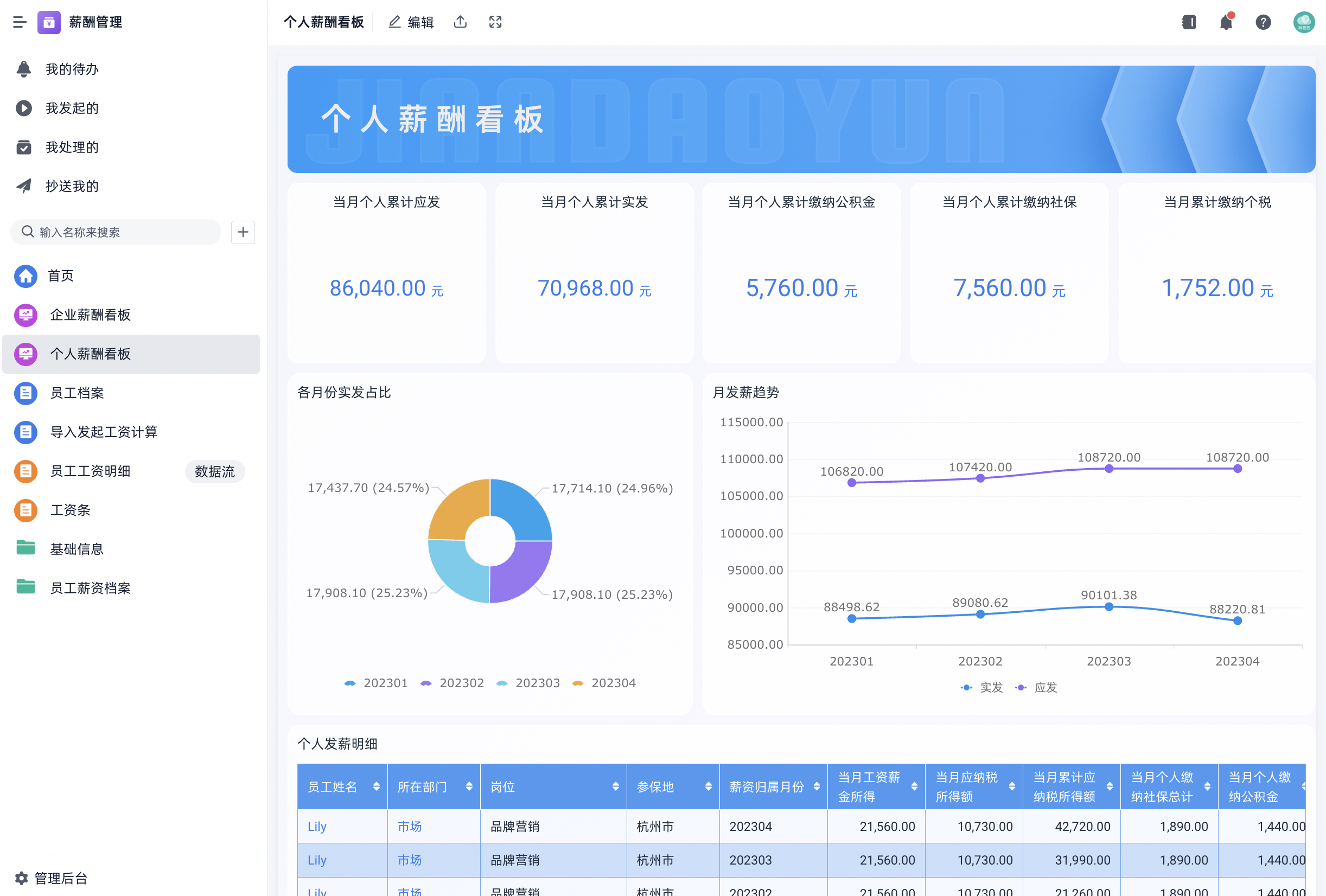Expand the 基础信息 folder in sidebar
This screenshot has height=896, width=1326.
point(76,549)
